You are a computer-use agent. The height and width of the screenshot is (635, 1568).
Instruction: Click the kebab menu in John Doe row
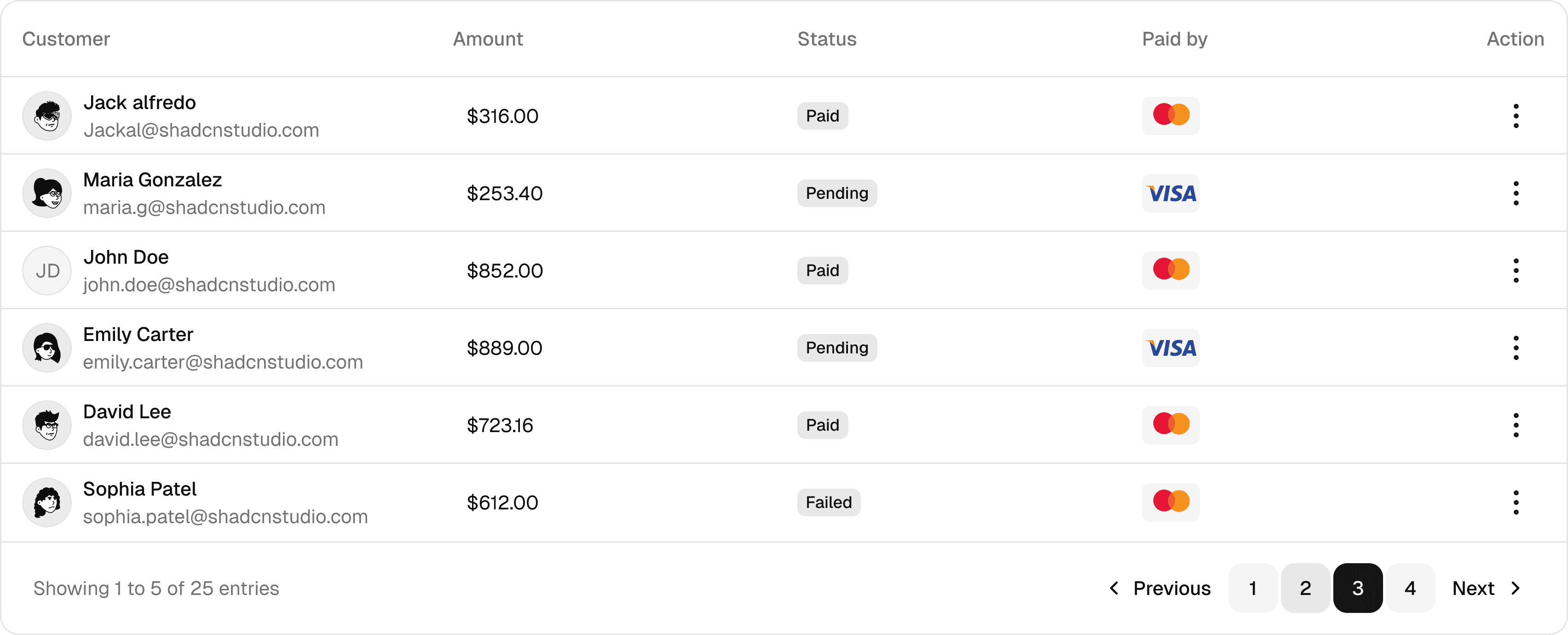pos(1516,270)
